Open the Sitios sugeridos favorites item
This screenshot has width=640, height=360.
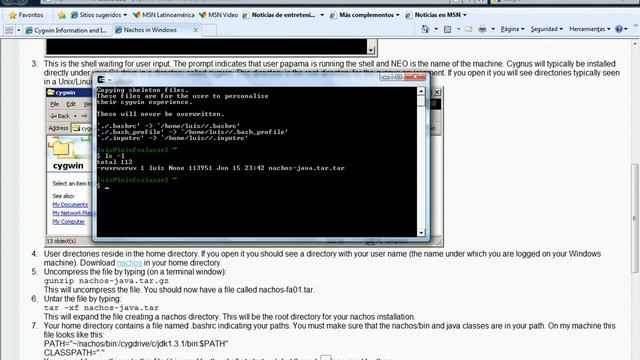[98, 15]
